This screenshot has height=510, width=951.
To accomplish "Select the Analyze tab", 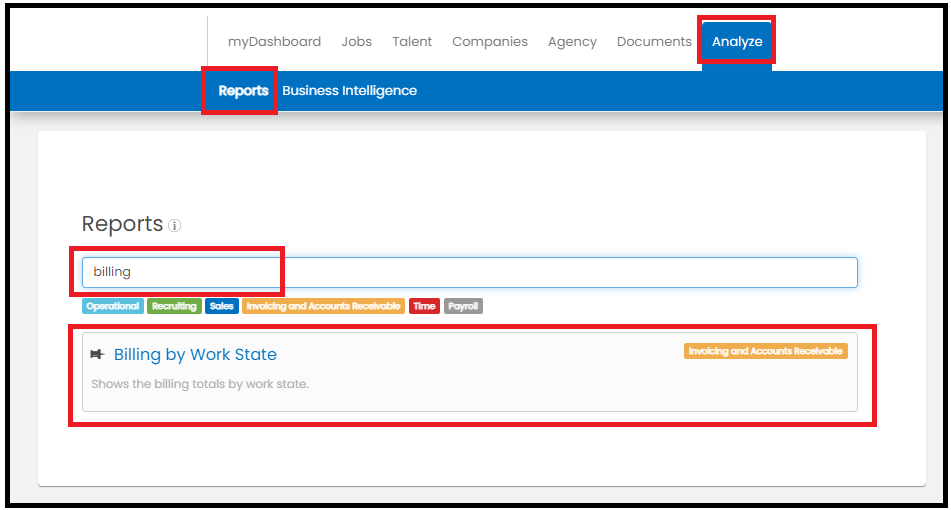I will tap(737, 42).
